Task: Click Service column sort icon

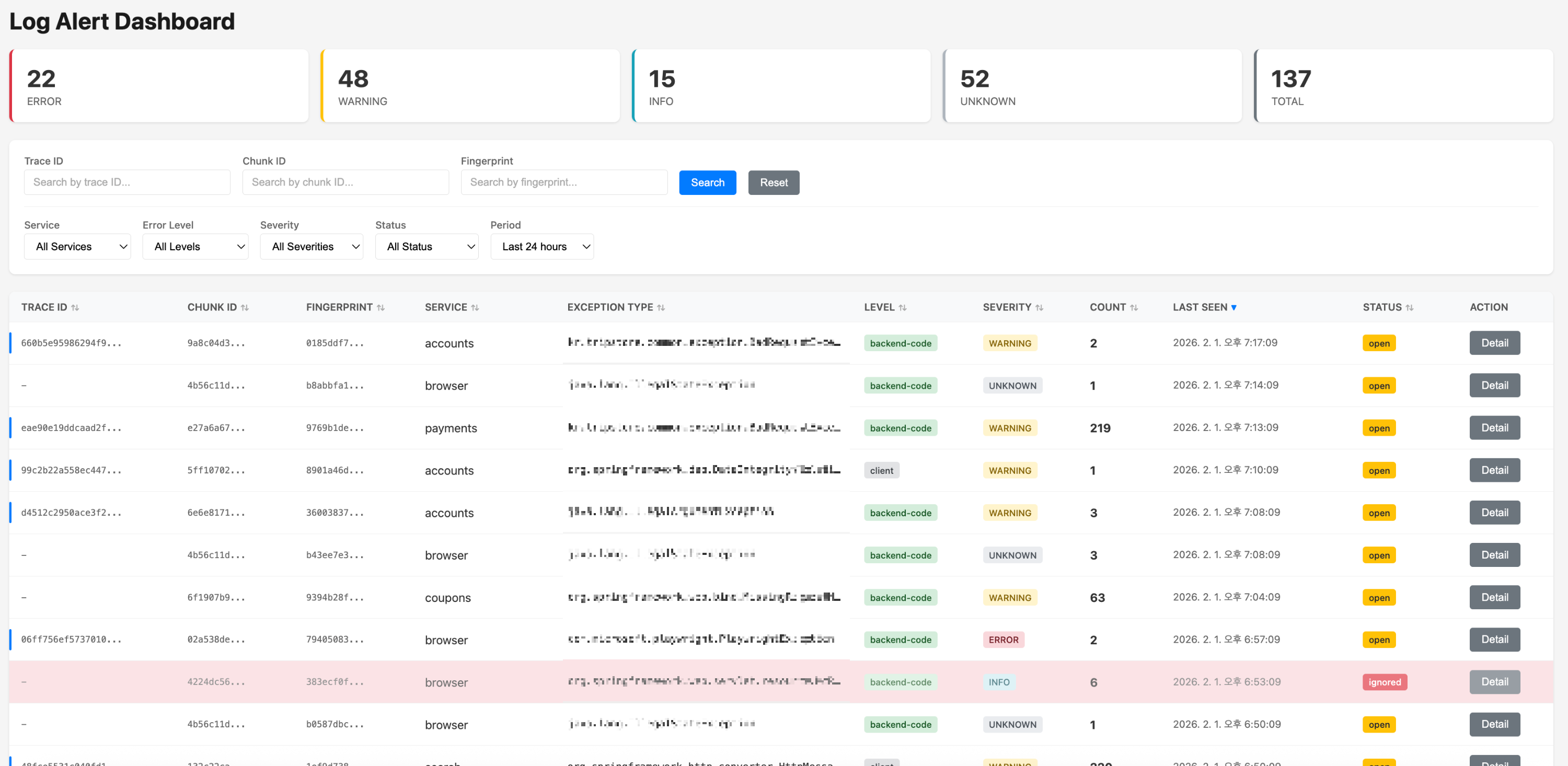Action: click(475, 308)
